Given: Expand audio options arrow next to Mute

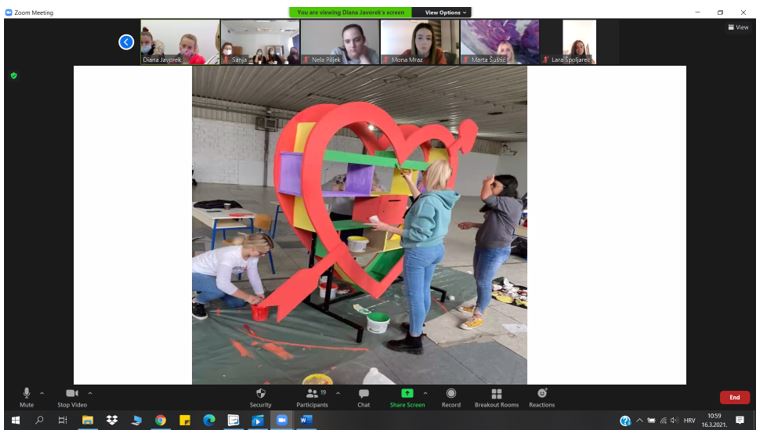Looking at the screenshot, I should [x=42, y=393].
